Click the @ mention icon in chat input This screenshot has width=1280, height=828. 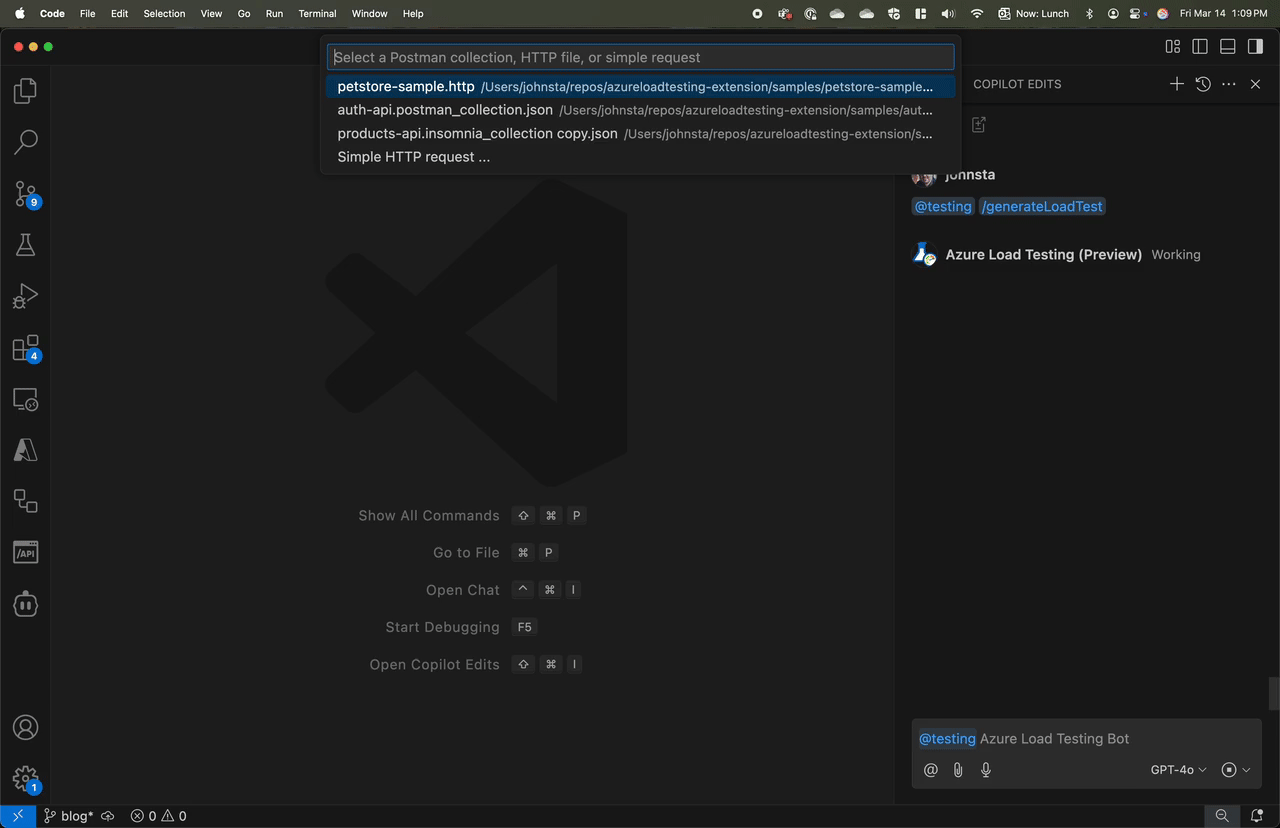[x=931, y=770]
